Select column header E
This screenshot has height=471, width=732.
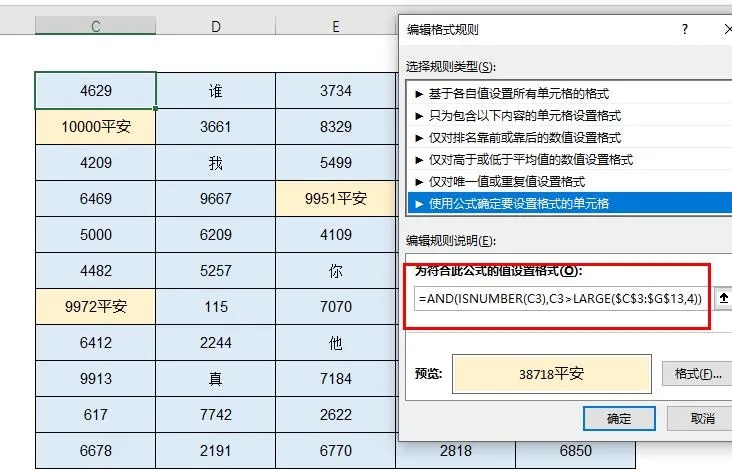tap(336, 26)
